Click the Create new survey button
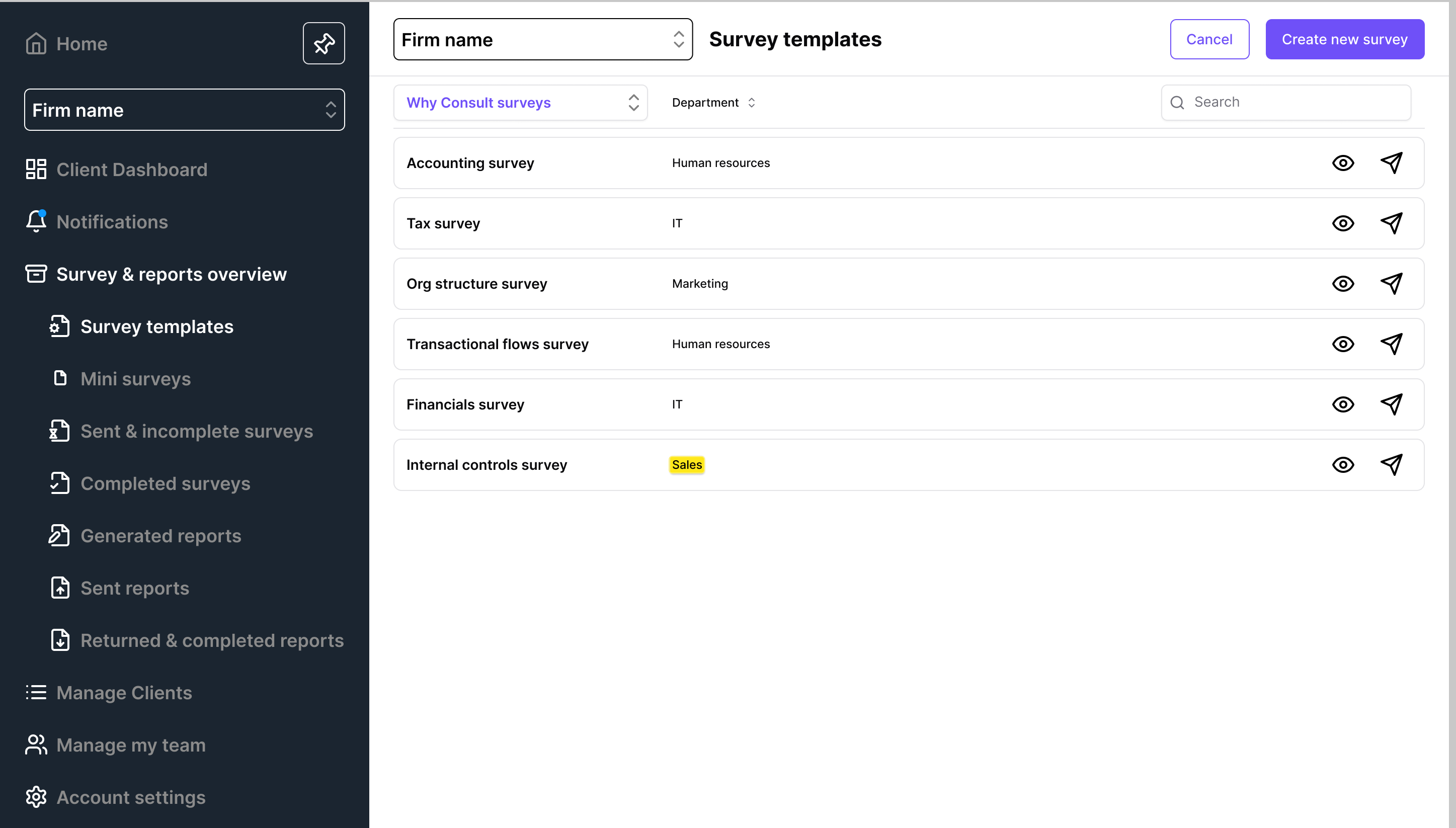Viewport: 1456px width, 828px height. click(1344, 39)
